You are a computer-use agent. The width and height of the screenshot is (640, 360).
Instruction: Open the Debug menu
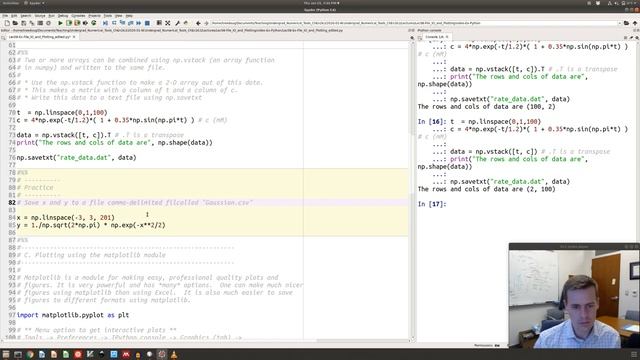point(63,16)
